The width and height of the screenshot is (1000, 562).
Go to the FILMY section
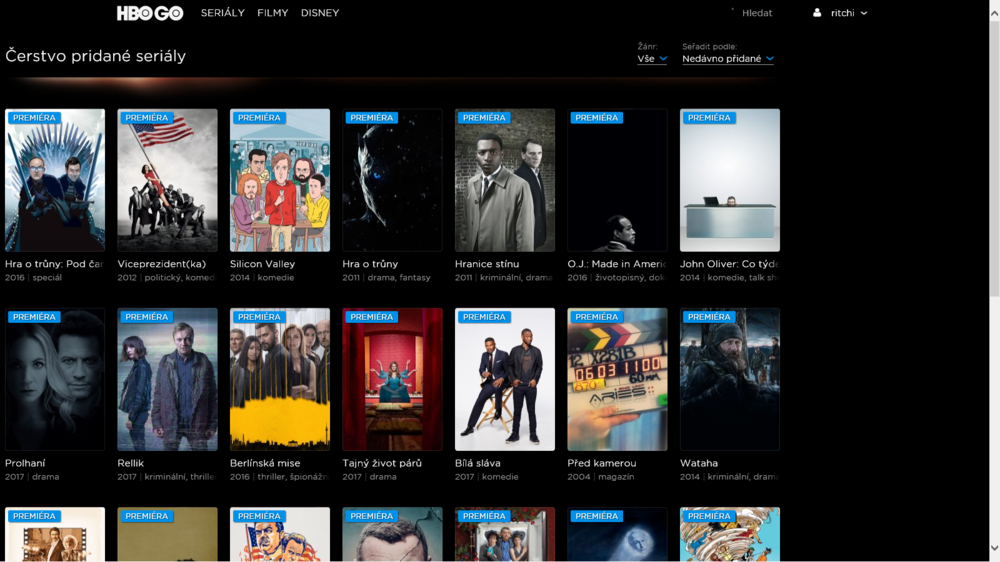coord(272,13)
